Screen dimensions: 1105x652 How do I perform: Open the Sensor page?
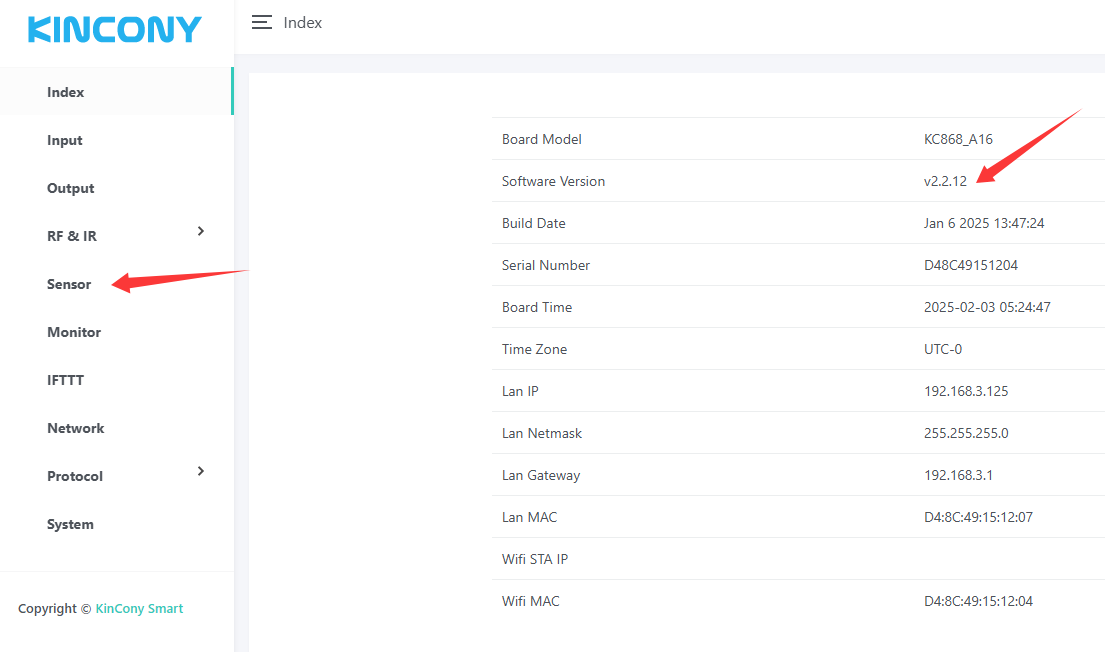69,284
